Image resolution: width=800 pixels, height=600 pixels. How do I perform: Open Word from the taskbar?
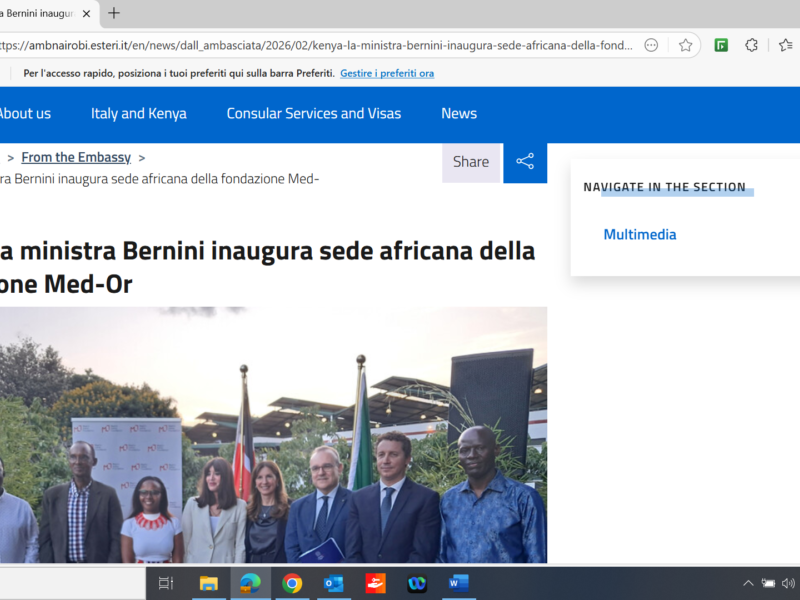458,584
